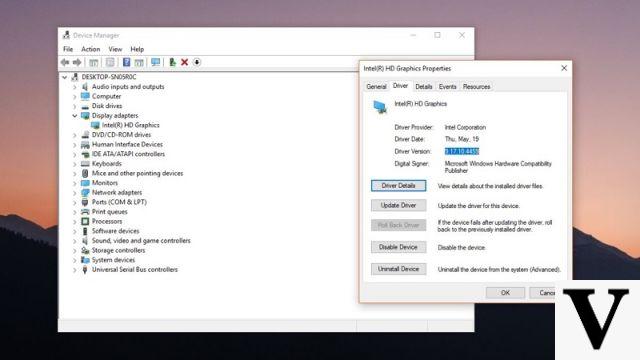Select the Intel(R) HD Graphics tree icon

click(95, 125)
